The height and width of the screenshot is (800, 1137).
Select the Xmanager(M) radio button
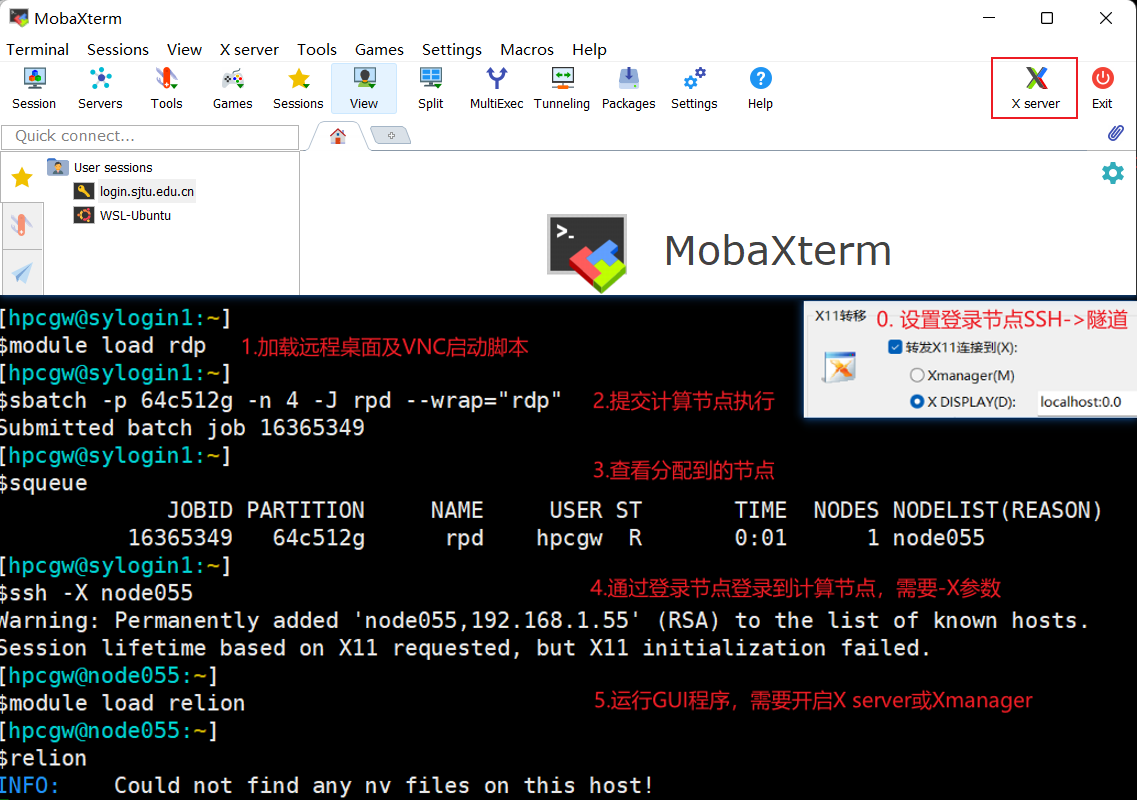pos(917,375)
